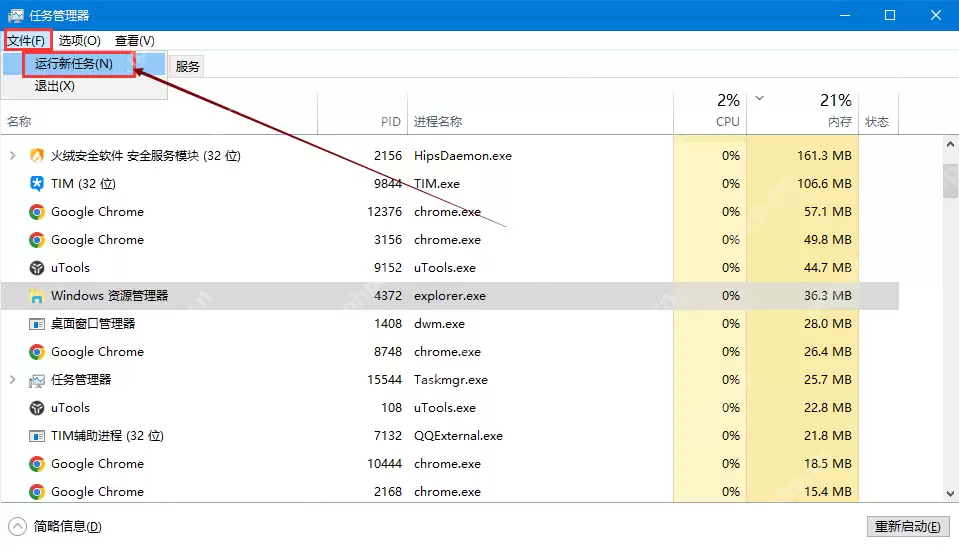Image resolution: width=959 pixels, height=551 pixels.
Task: Click the Windows 资源管理器 folder icon
Action: pos(37,296)
